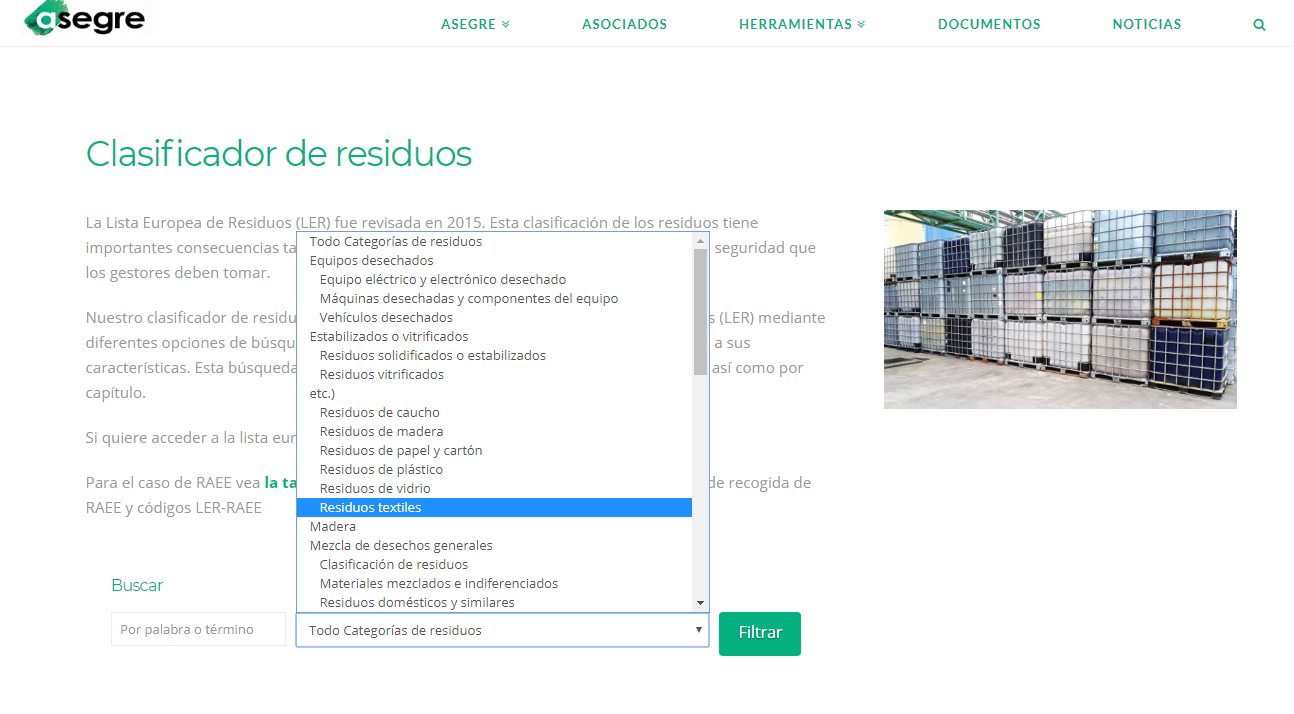
Task: Open the ASOCIADOS page
Action: 624,24
